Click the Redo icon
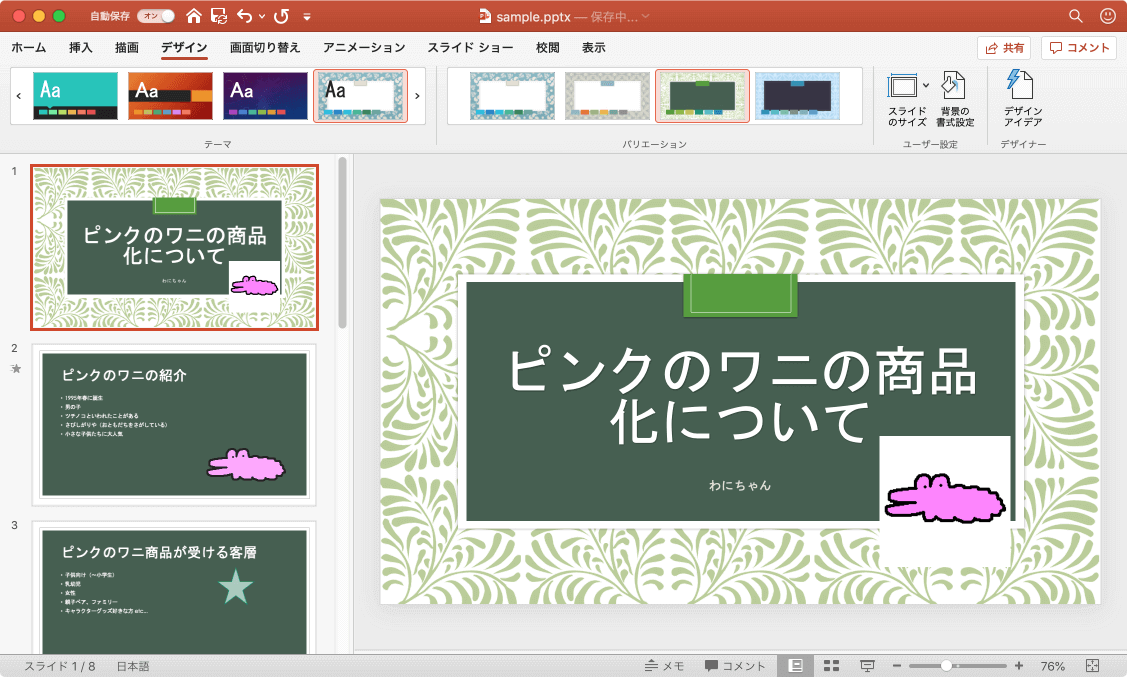Image resolution: width=1127 pixels, height=677 pixels. point(281,16)
